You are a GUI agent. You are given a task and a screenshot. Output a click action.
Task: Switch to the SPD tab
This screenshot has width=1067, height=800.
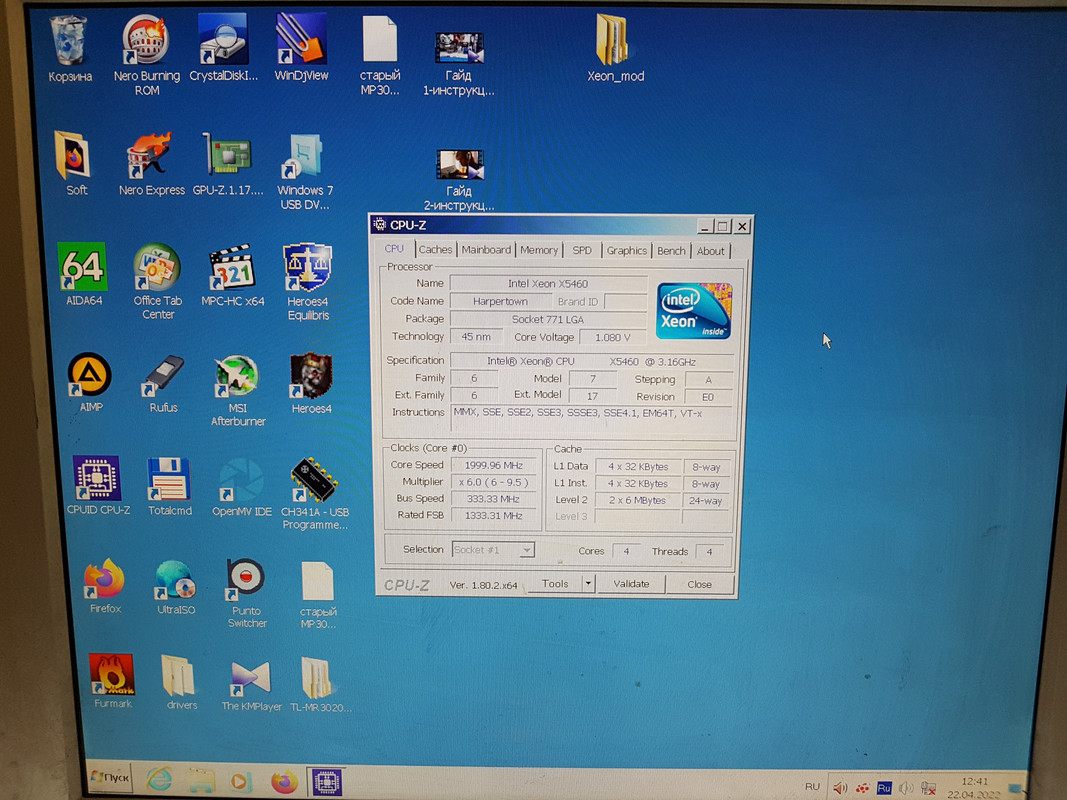pos(582,250)
